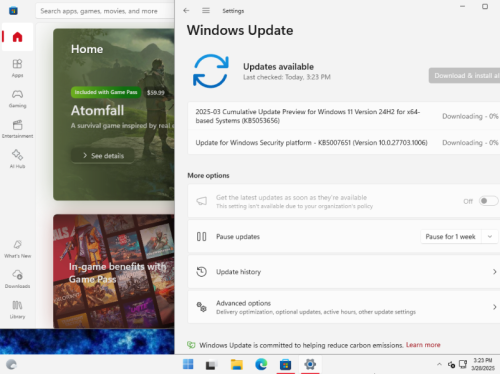Click the Microsoft Store logo icon
The image size is (500, 374).
click(x=13, y=11)
